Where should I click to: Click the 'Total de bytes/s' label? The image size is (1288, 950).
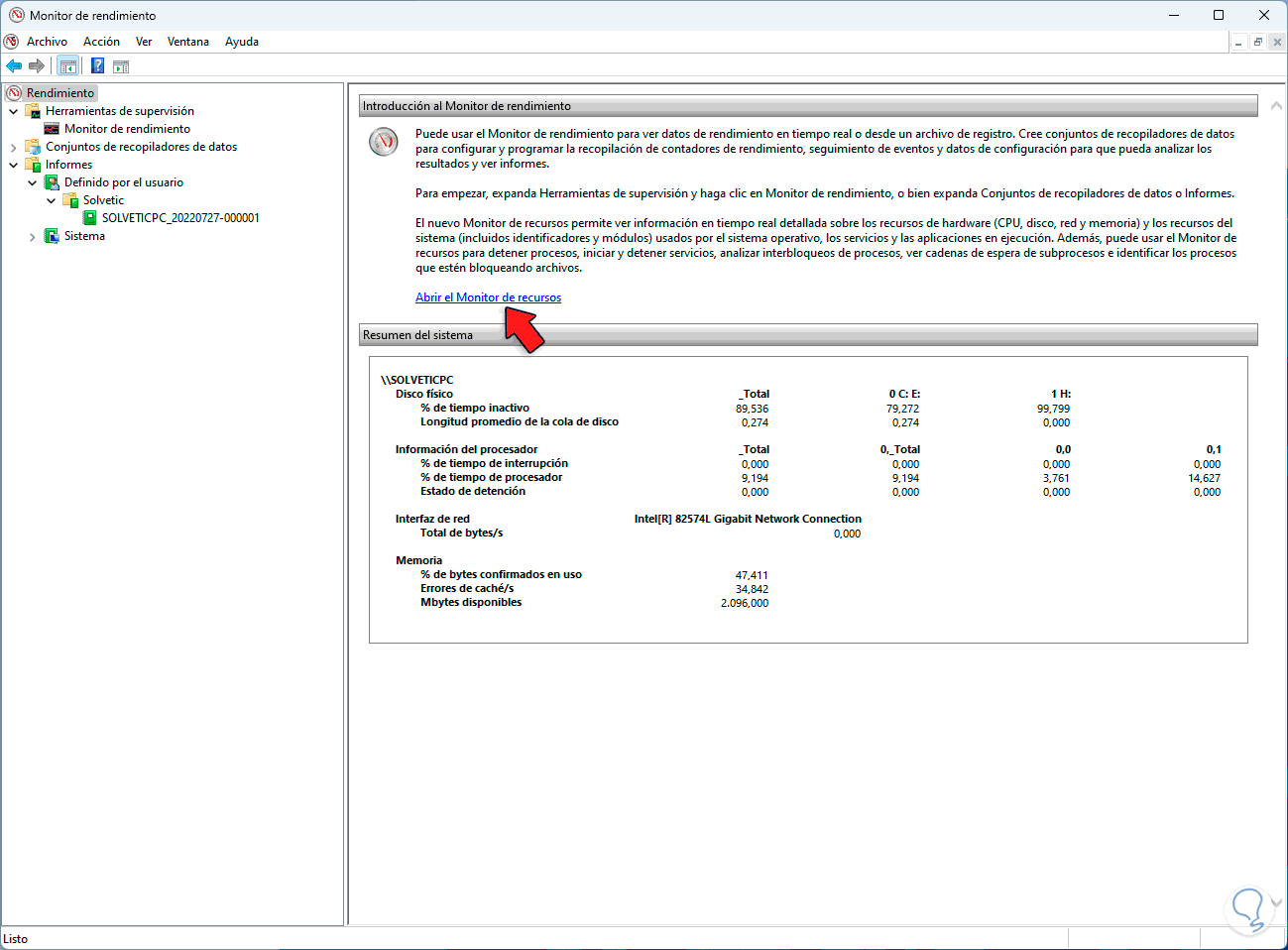(x=461, y=533)
